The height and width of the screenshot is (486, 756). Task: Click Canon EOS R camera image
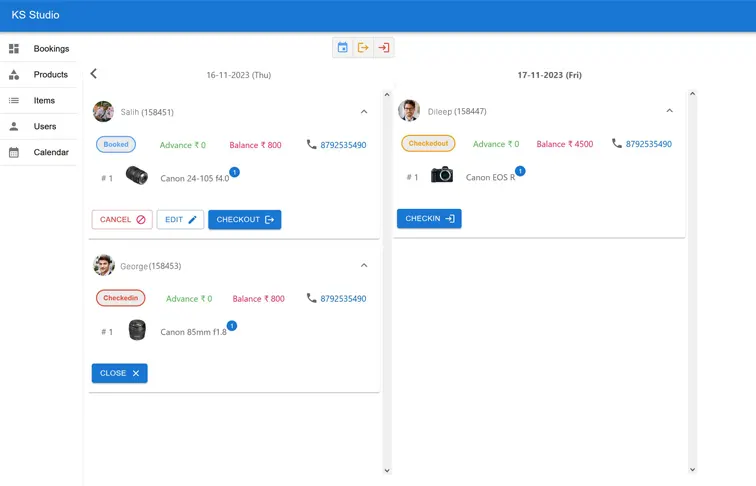tap(442, 175)
